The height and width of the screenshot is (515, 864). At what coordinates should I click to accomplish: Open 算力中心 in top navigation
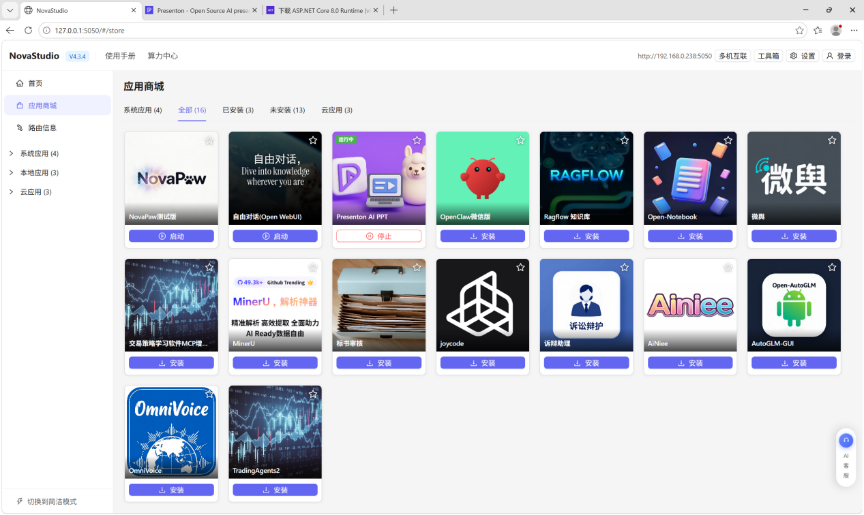pyautogui.click(x=163, y=56)
